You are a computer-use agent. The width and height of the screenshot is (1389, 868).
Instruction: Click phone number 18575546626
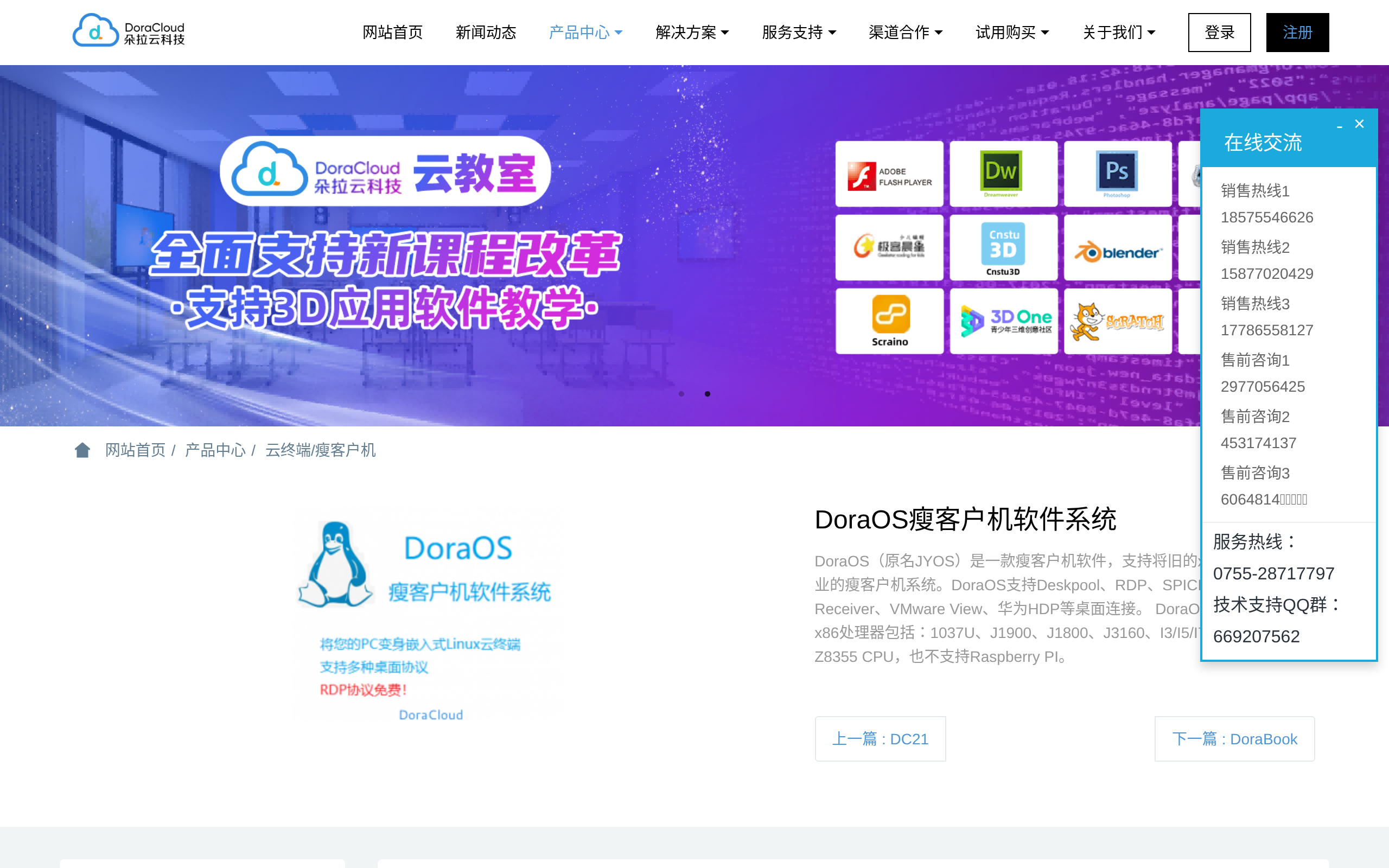1267,218
